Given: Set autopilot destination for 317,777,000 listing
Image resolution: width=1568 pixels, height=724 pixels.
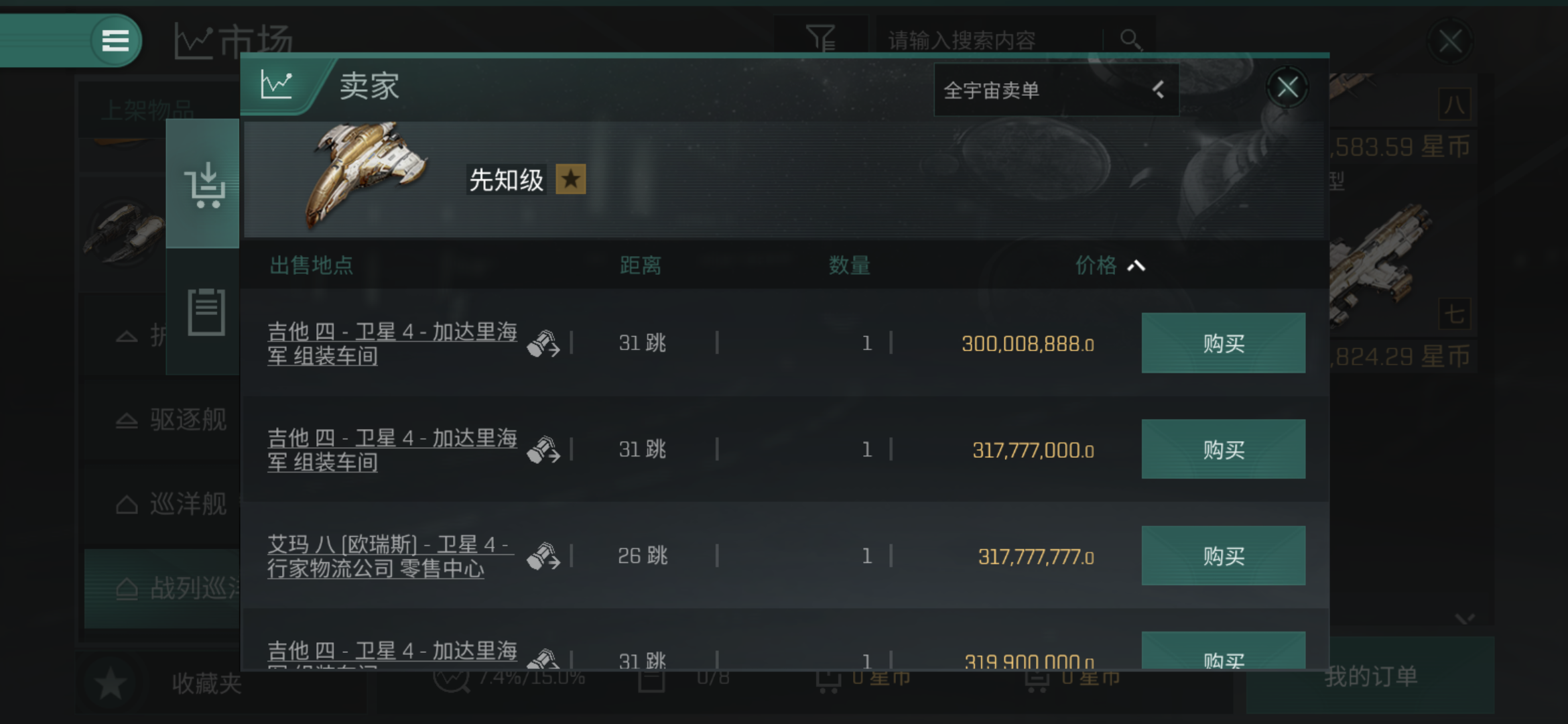Looking at the screenshot, I should point(543,450).
